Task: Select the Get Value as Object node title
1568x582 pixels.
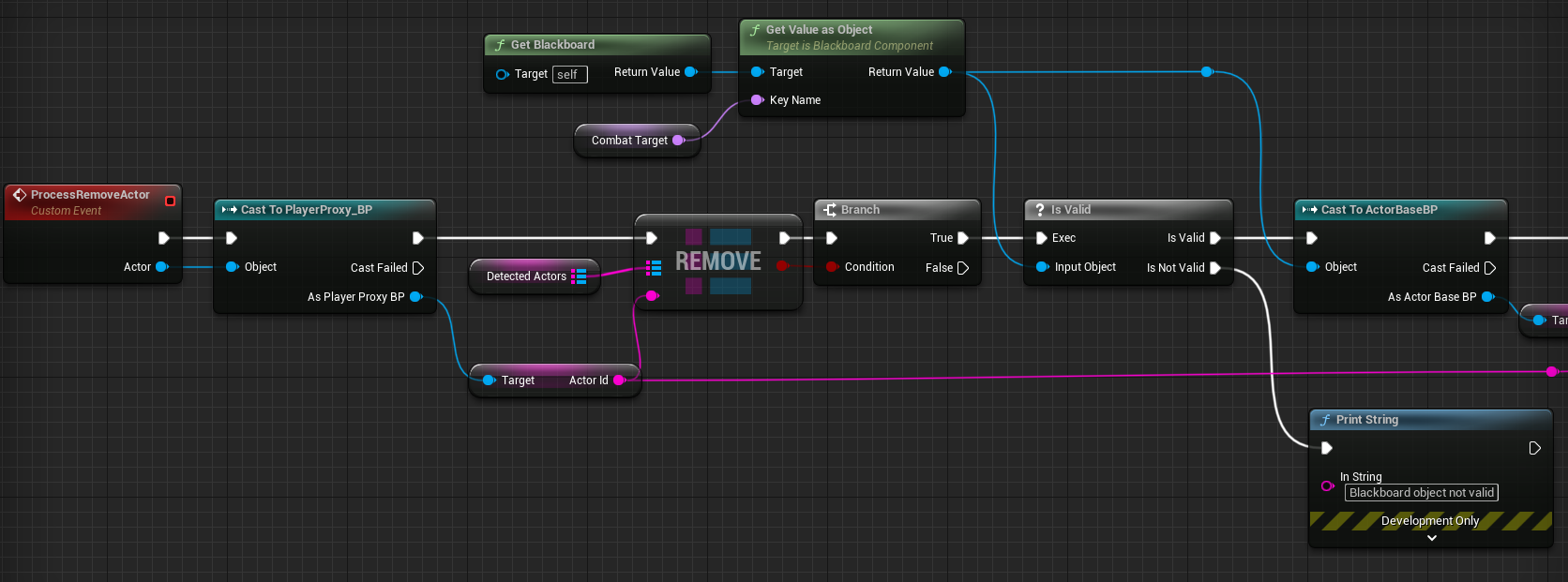Action: pos(819,30)
